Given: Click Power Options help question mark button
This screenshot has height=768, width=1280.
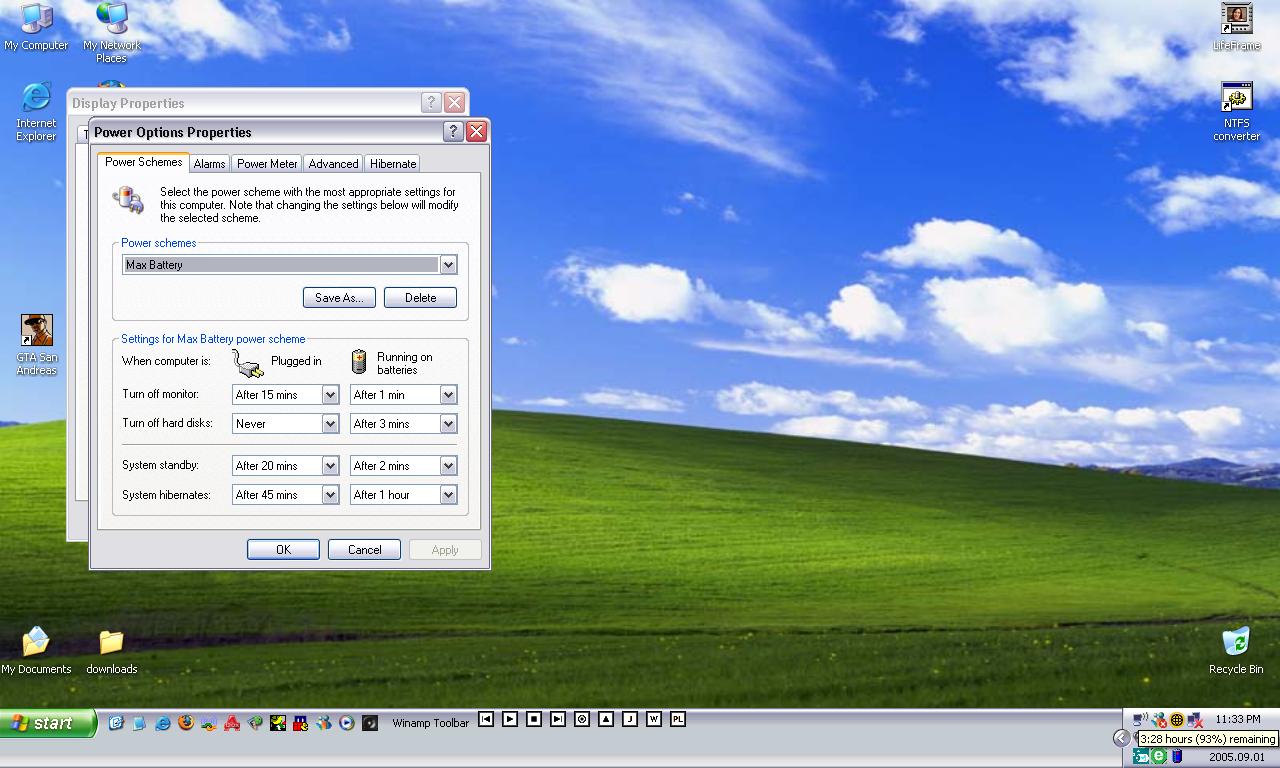Looking at the screenshot, I should [452, 131].
